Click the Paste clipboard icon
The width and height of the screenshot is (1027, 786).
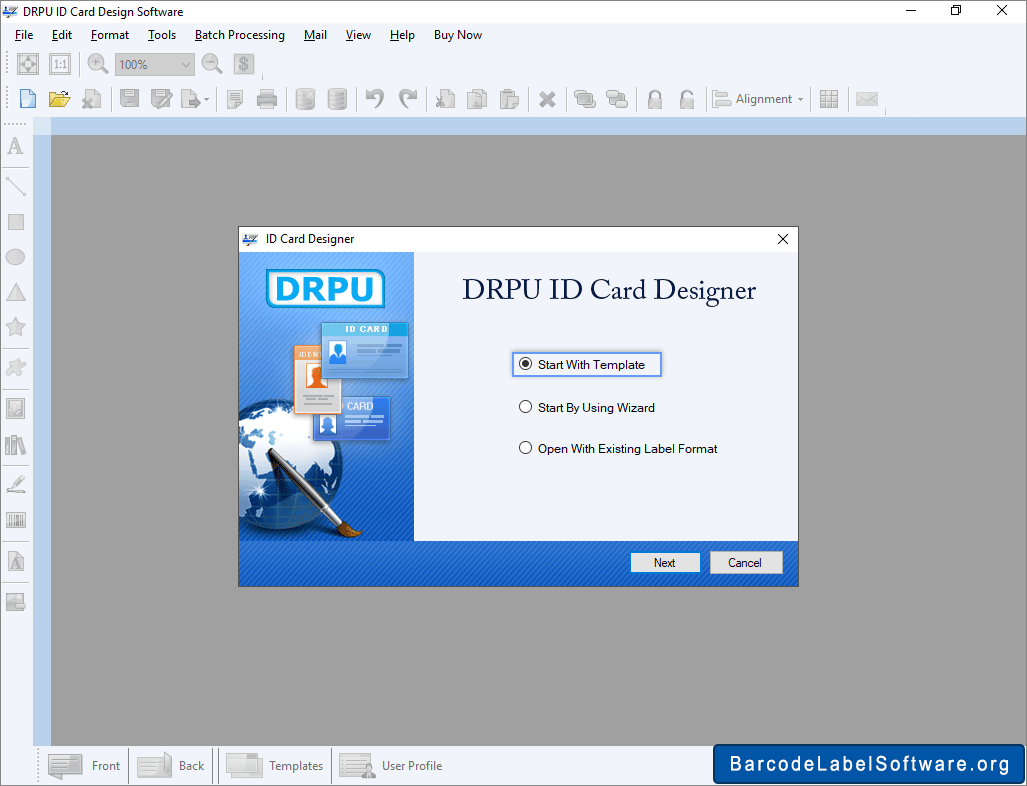click(509, 99)
